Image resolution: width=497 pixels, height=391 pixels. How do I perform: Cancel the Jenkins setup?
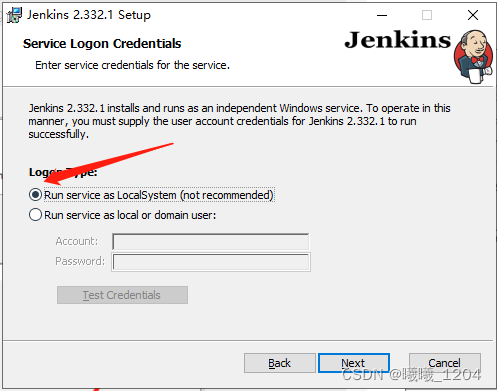[x=445, y=363]
